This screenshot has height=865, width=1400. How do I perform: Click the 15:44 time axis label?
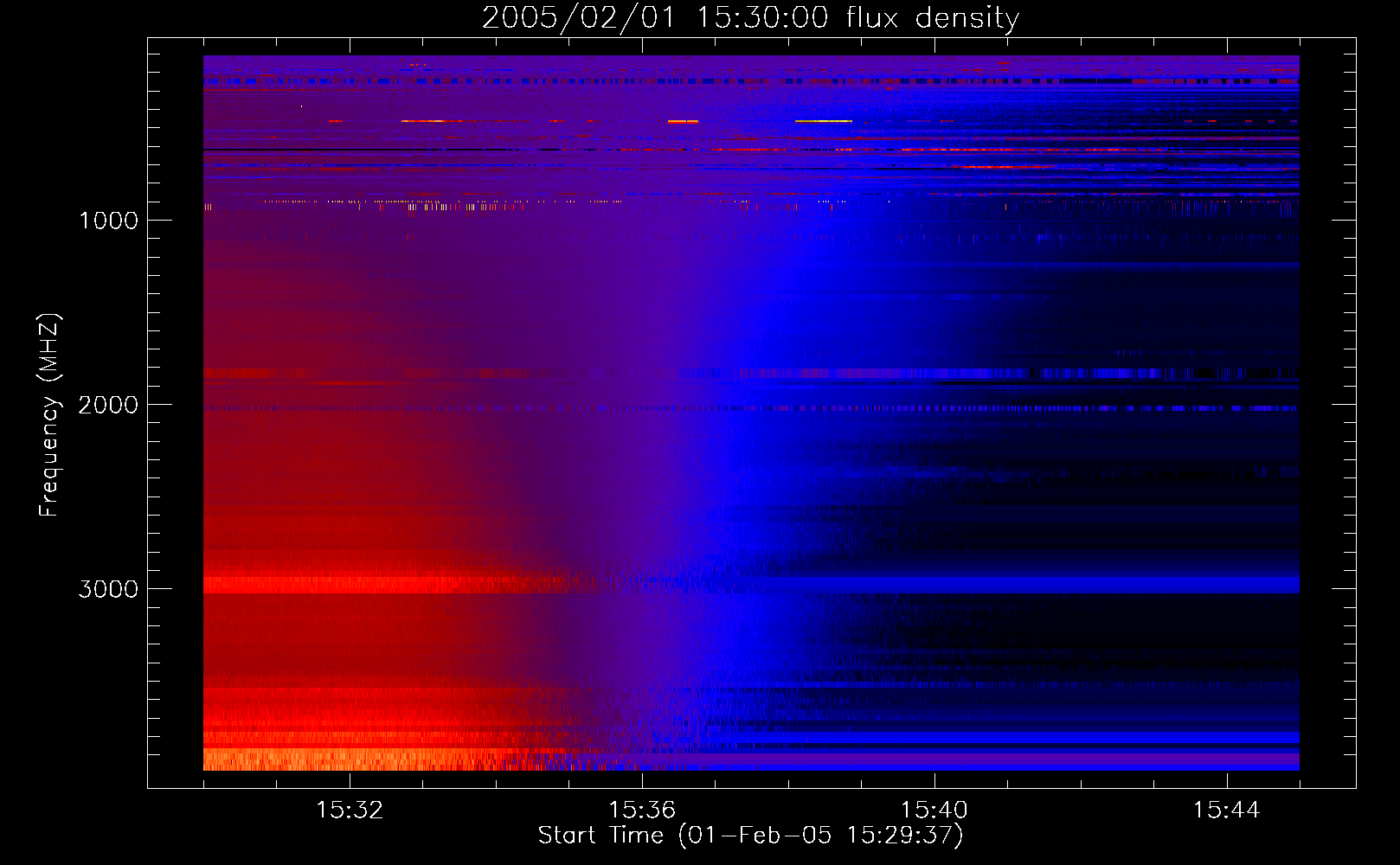pyautogui.click(x=1226, y=811)
